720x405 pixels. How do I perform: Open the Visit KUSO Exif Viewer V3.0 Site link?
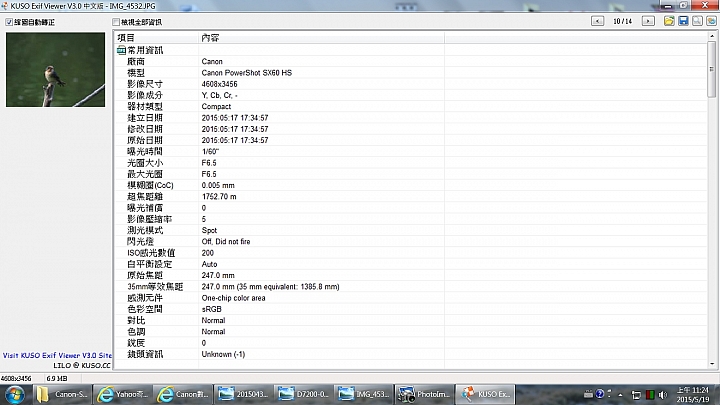(x=57, y=355)
